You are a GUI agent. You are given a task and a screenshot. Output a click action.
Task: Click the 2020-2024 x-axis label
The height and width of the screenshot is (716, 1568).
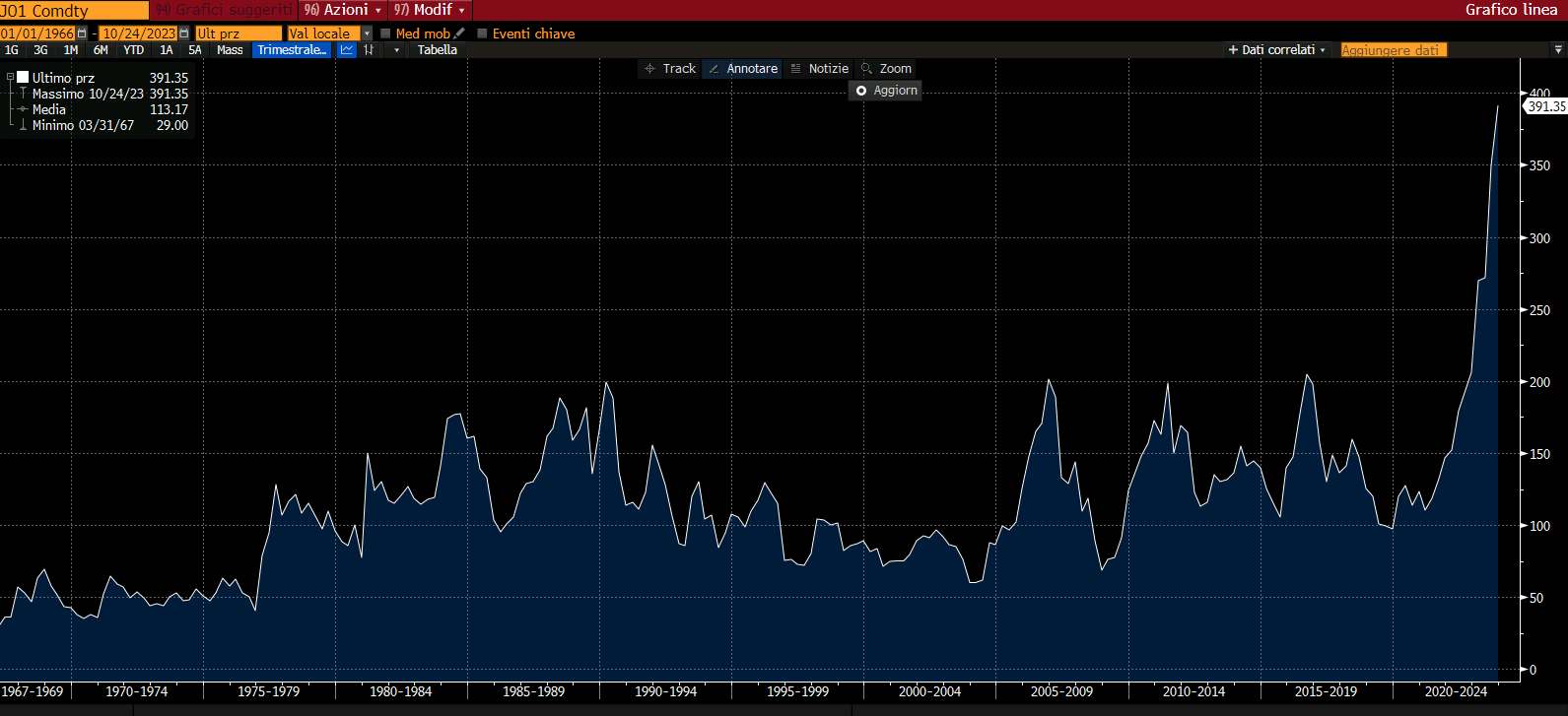[x=1456, y=691]
